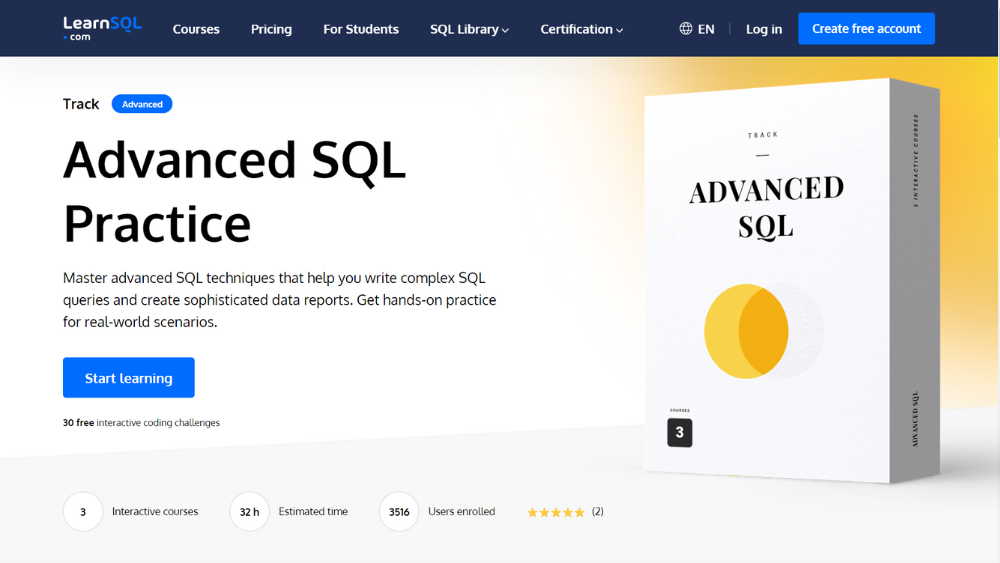Click the 3516 users enrolled circle
Screen dimensions: 1000x563
coord(399,511)
